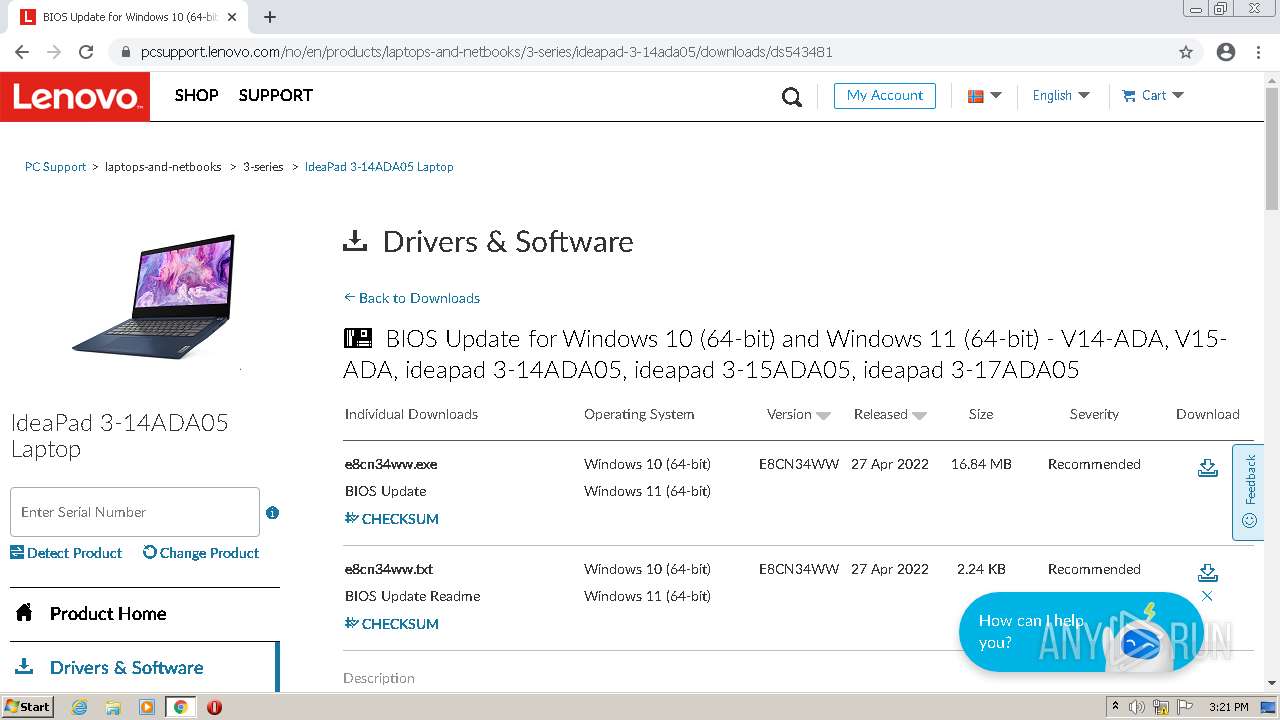Download e8cn34ww.exe BIOS Update file
The width and height of the screenshot is (1280, 720).
point(1208,468)
